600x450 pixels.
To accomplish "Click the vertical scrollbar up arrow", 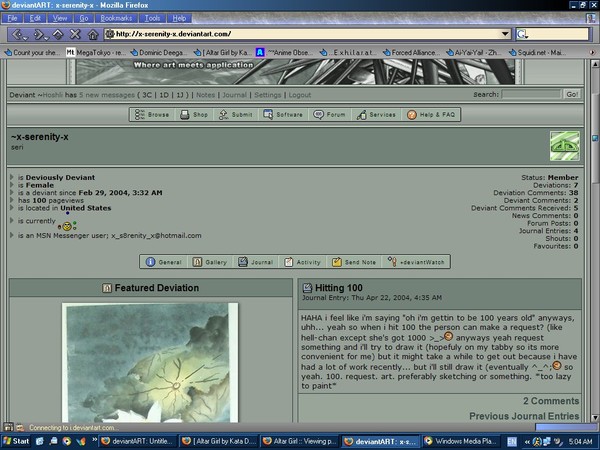I will [x=595, y=64].
